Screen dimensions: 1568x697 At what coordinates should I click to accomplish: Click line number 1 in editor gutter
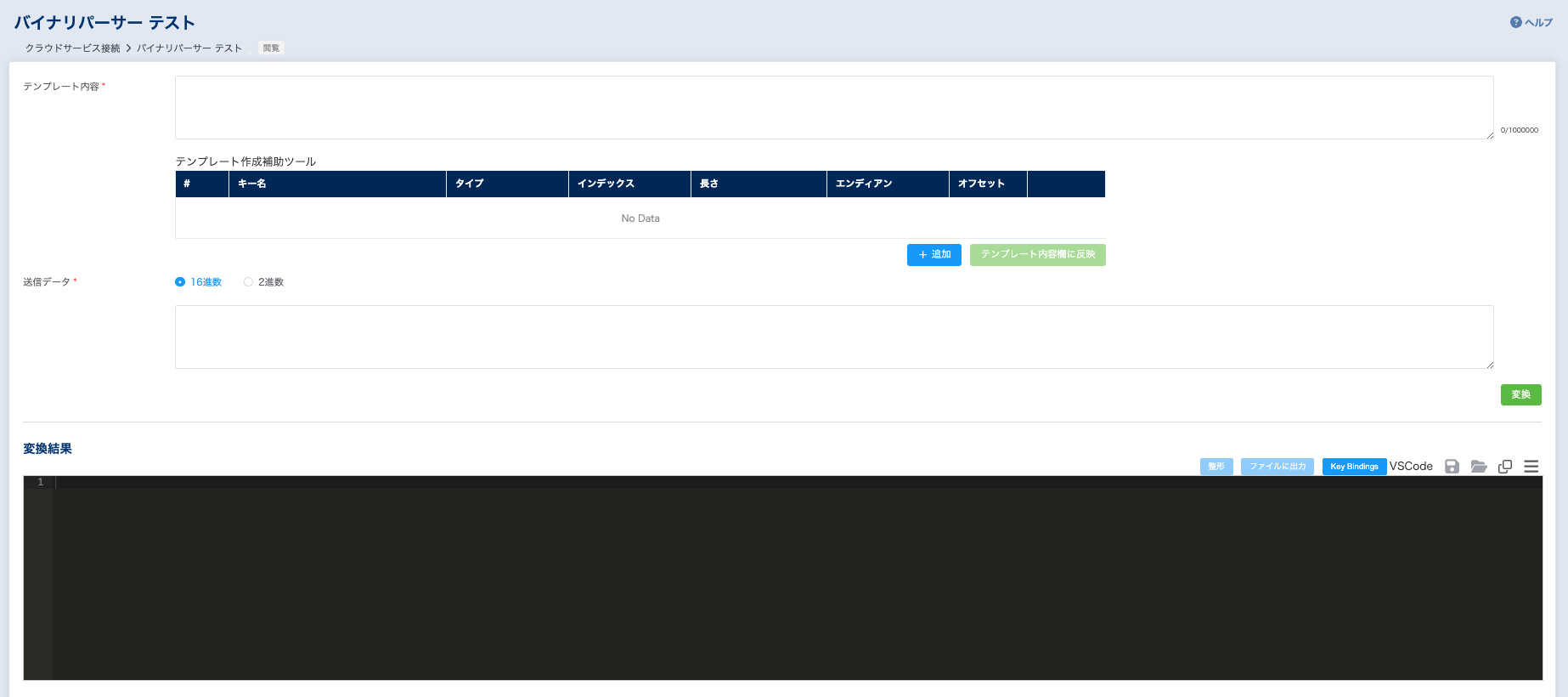point(40,482)
